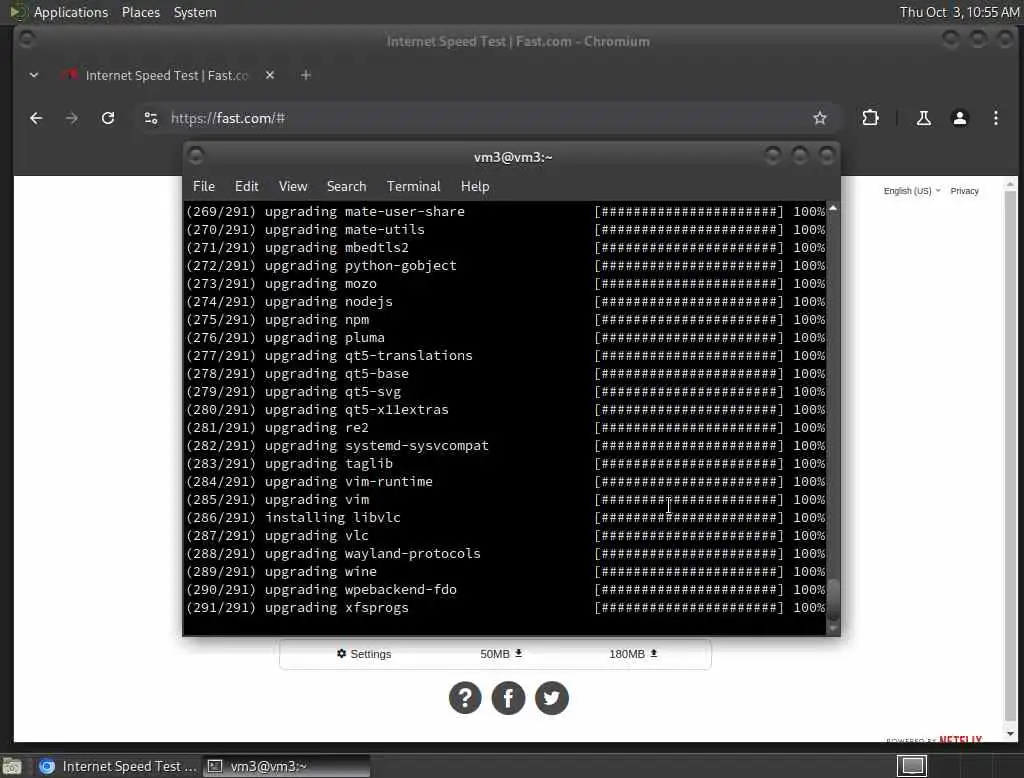The image size is (1024, 778).
Task: Go back in Chromium browser
Action: tap(36, 118)
